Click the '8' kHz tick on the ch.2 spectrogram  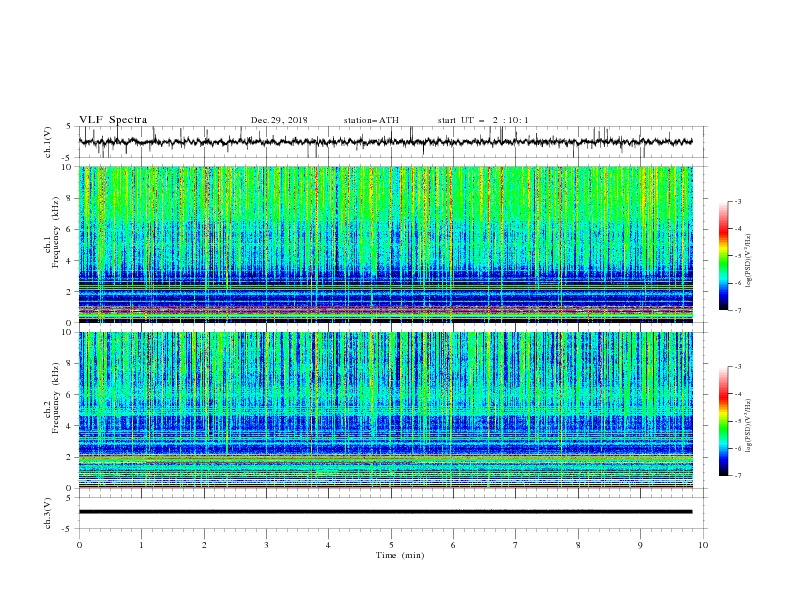(x=70, y=363)
